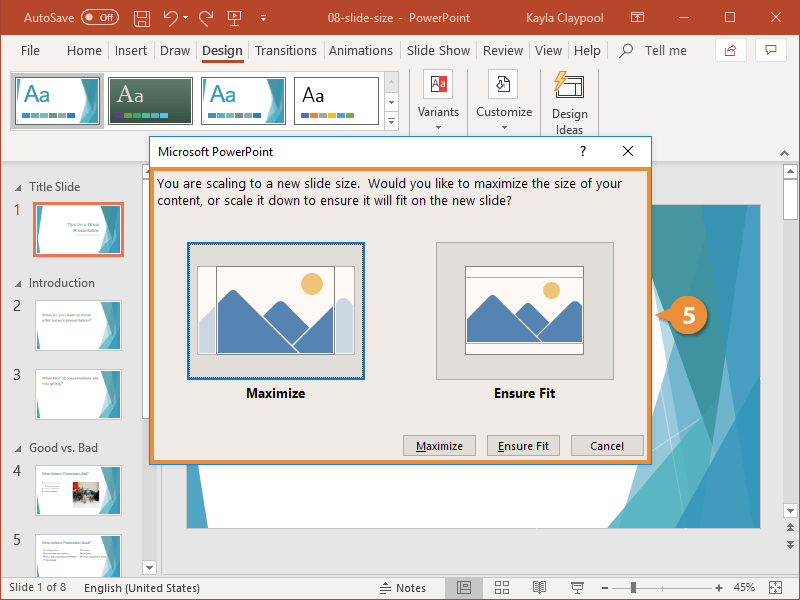Viewport: 800px width, 600px height.
Task: Open the Slide Show menu
Action: 438,50
